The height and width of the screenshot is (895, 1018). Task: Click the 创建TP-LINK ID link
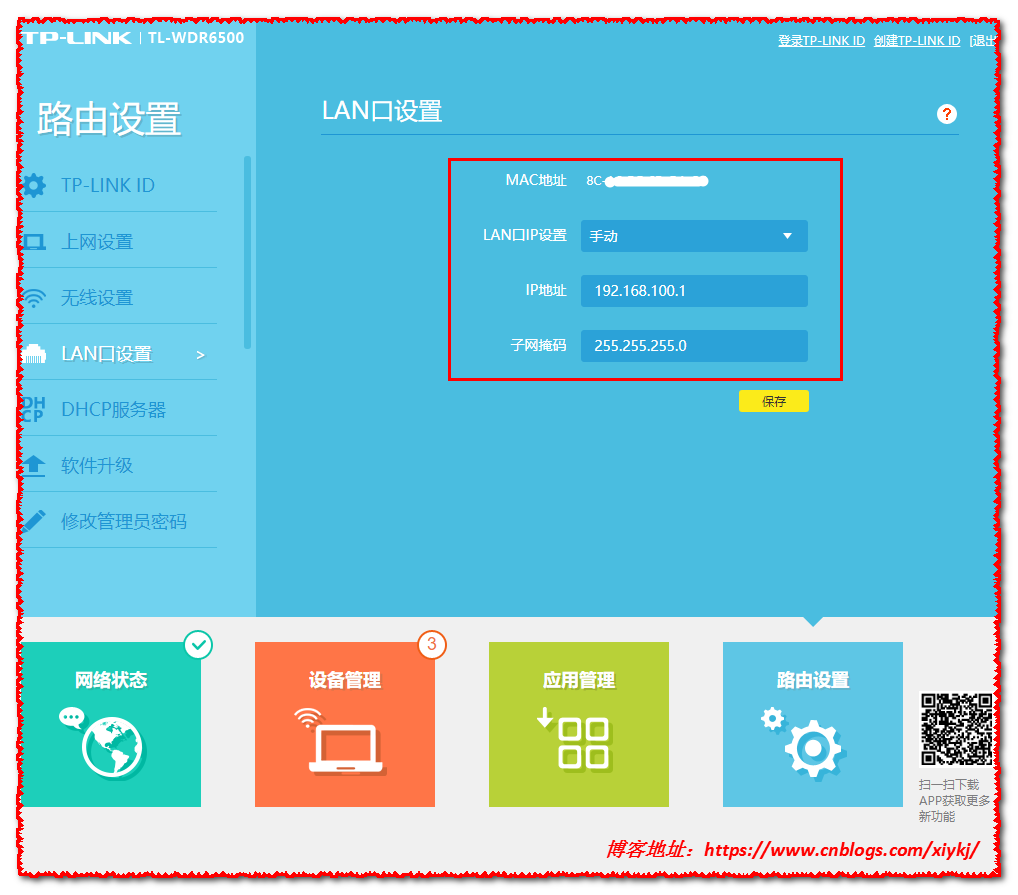click(x=916, y=41)
